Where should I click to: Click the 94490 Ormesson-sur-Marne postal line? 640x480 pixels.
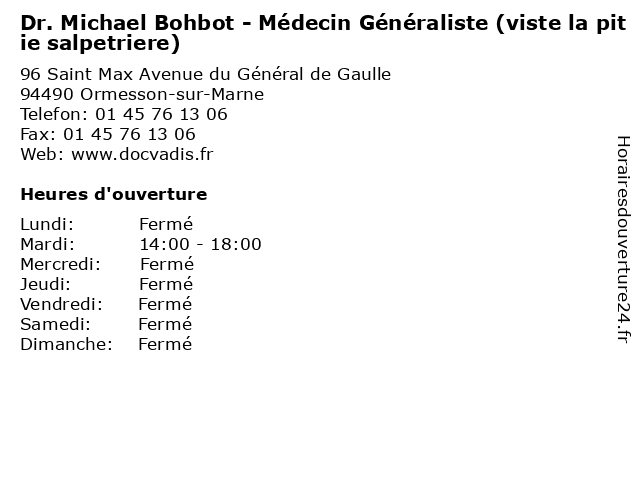click(142, 94)
